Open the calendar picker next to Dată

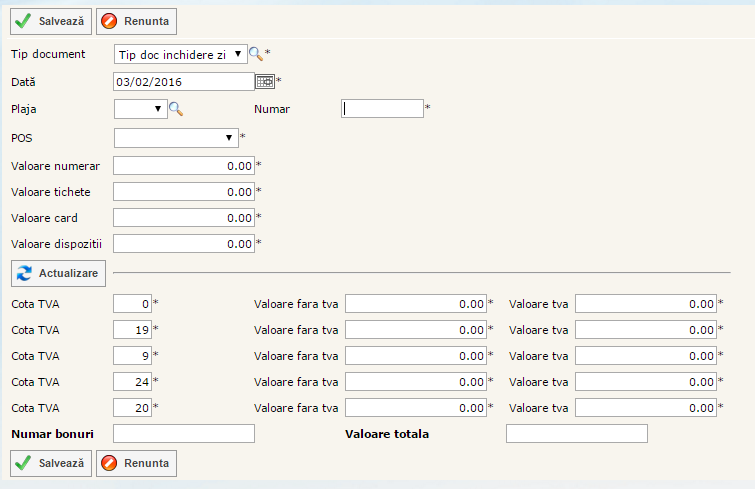(x=265, y=82)
